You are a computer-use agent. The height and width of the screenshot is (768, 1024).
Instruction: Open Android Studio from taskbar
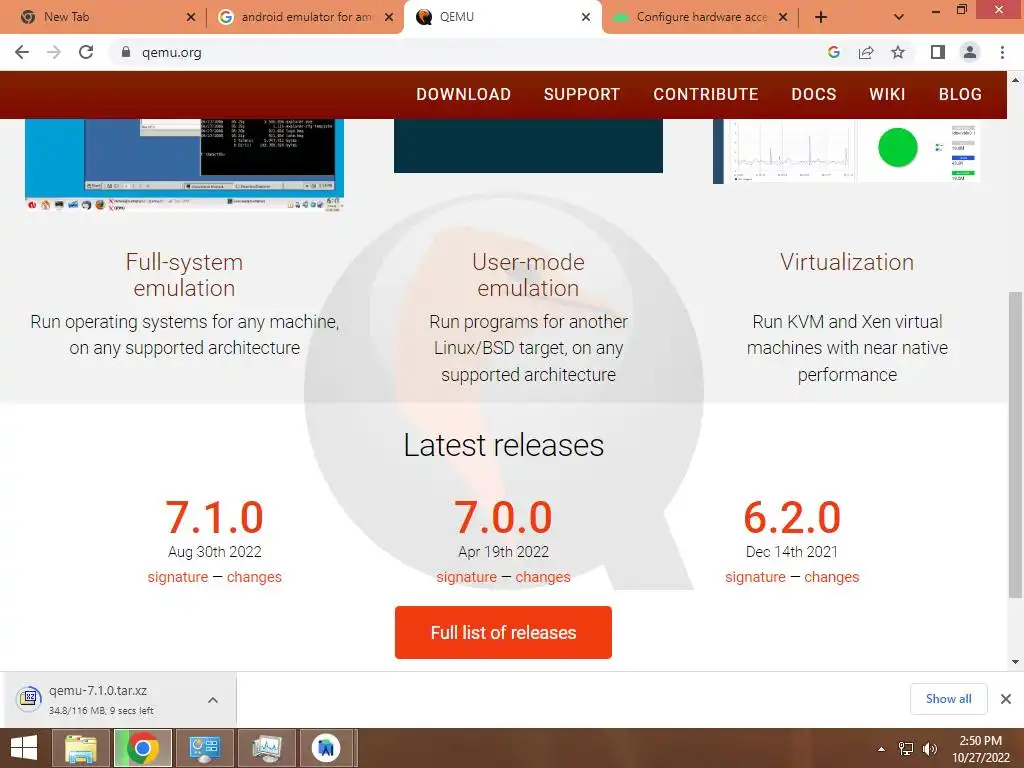point(326,748)
